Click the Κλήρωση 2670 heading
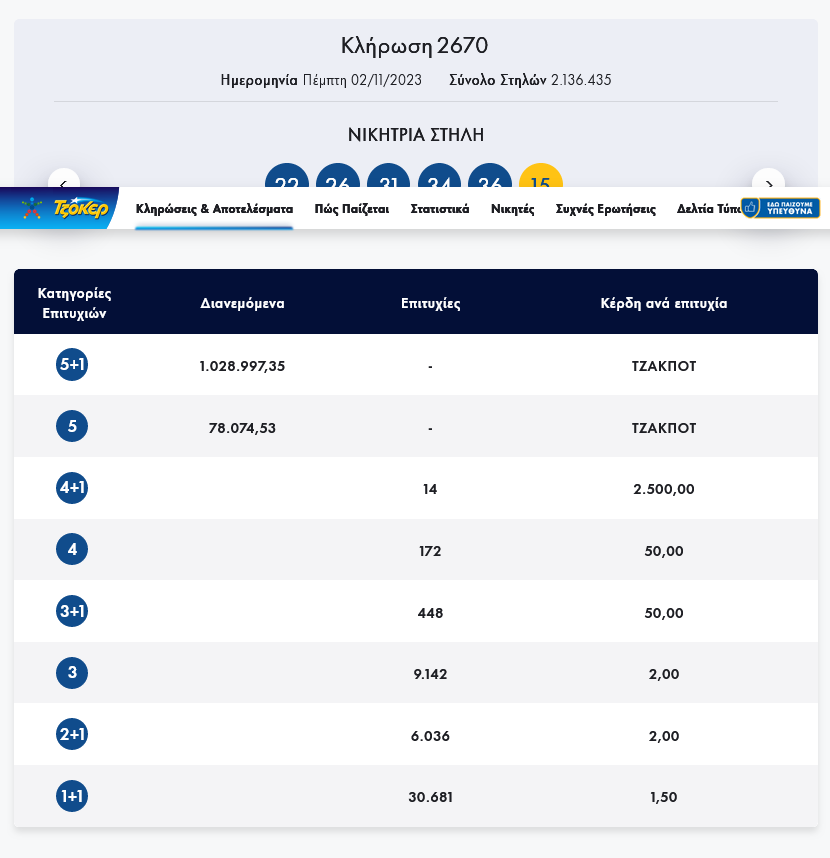830x858 pixels. pos(415,46)
